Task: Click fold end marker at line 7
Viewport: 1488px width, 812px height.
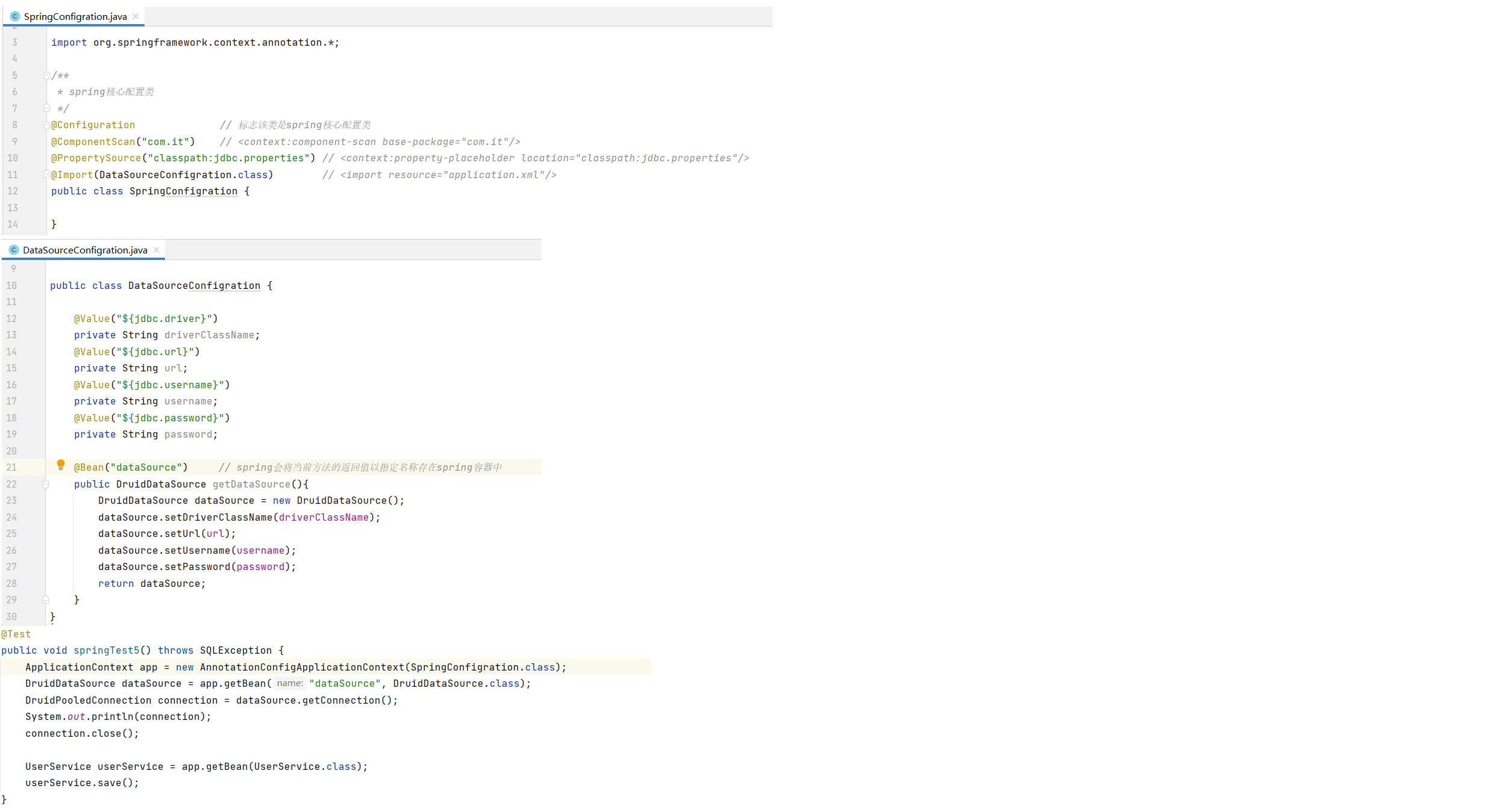Action: [46, 108]
